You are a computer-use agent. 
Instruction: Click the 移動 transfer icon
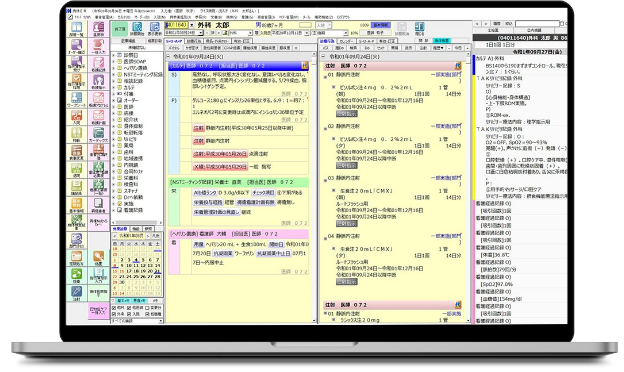(x=76, y=134)
